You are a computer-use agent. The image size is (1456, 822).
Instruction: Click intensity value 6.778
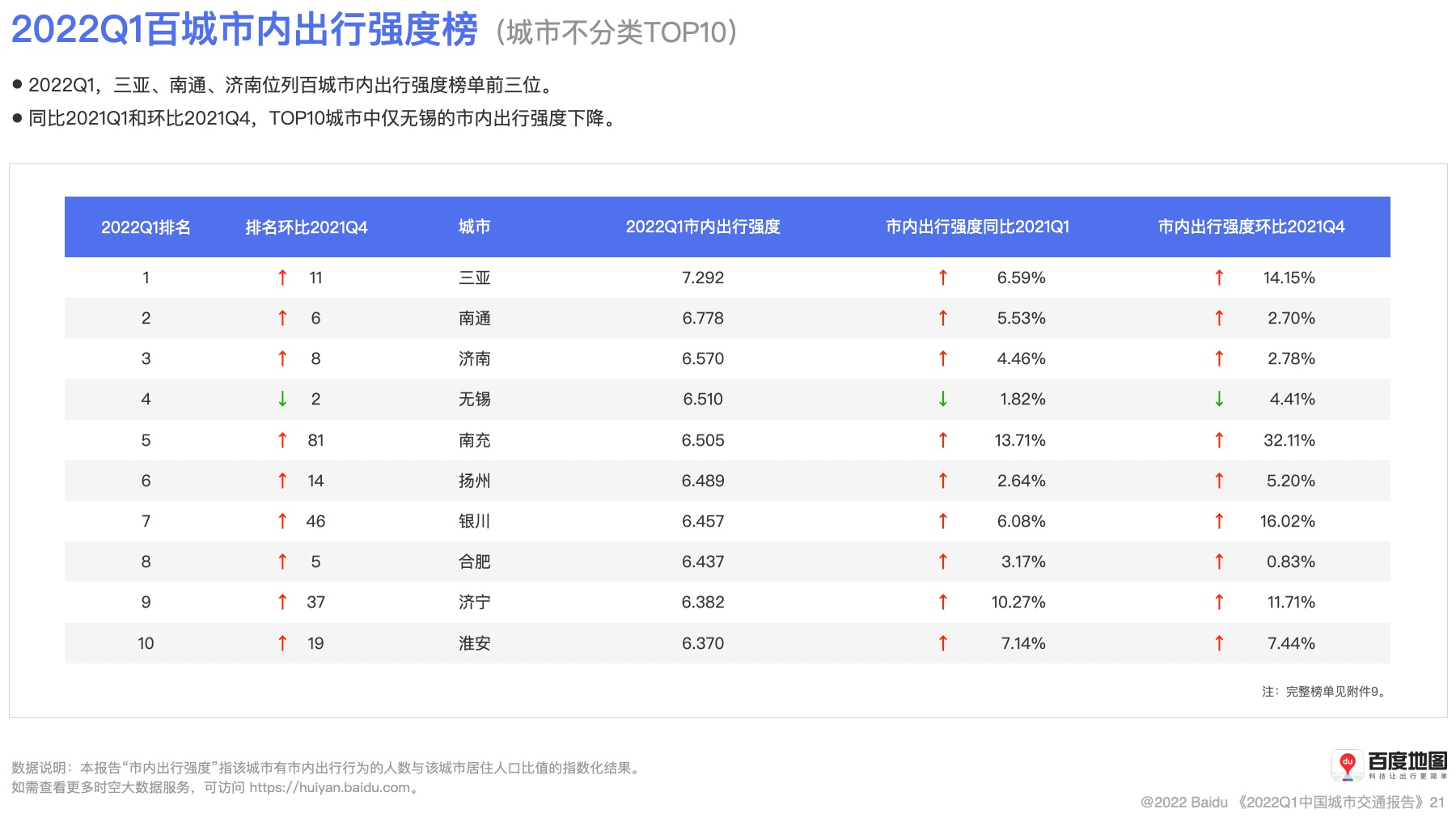[703, 318]
